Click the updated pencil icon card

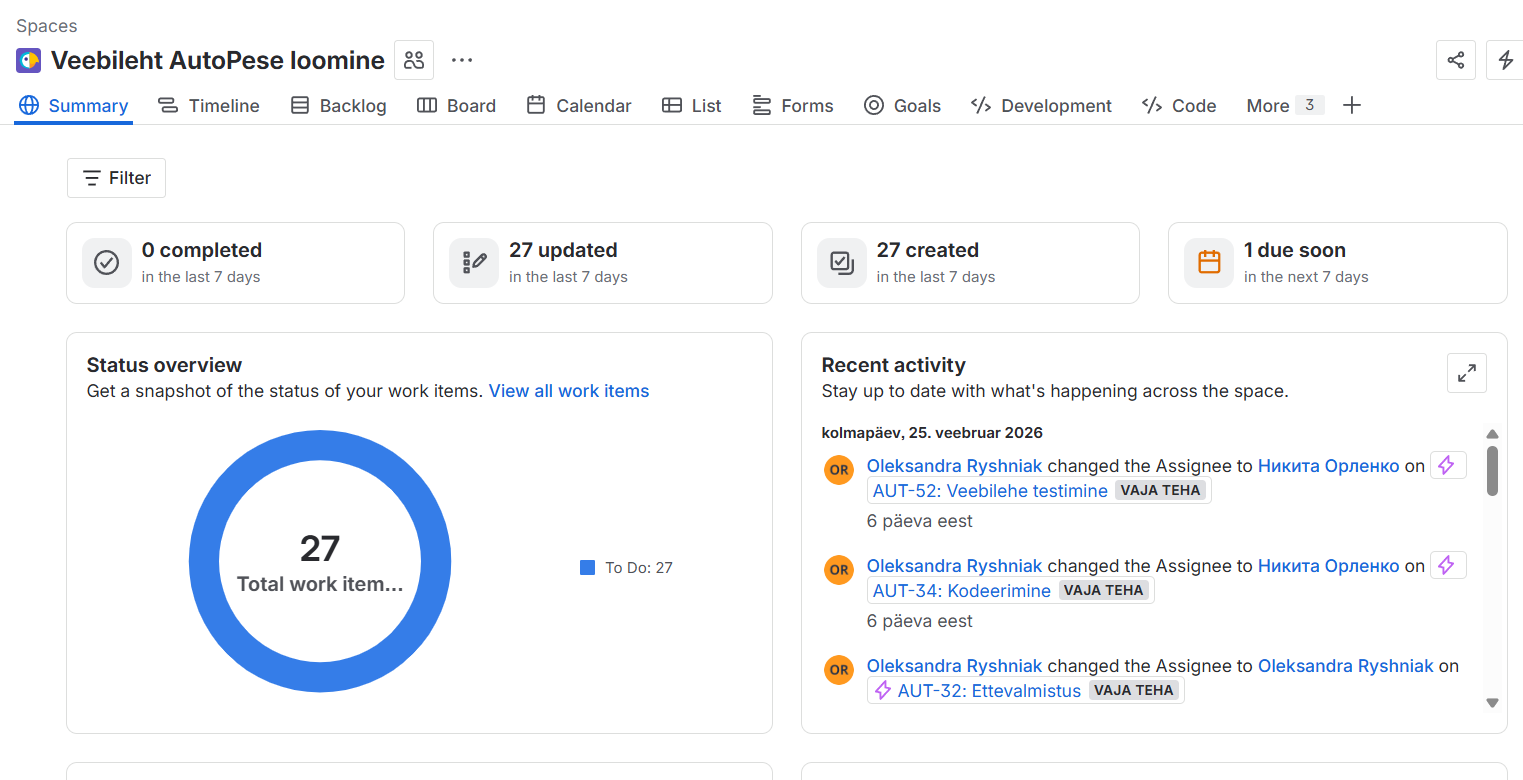[x=474, y=263]
